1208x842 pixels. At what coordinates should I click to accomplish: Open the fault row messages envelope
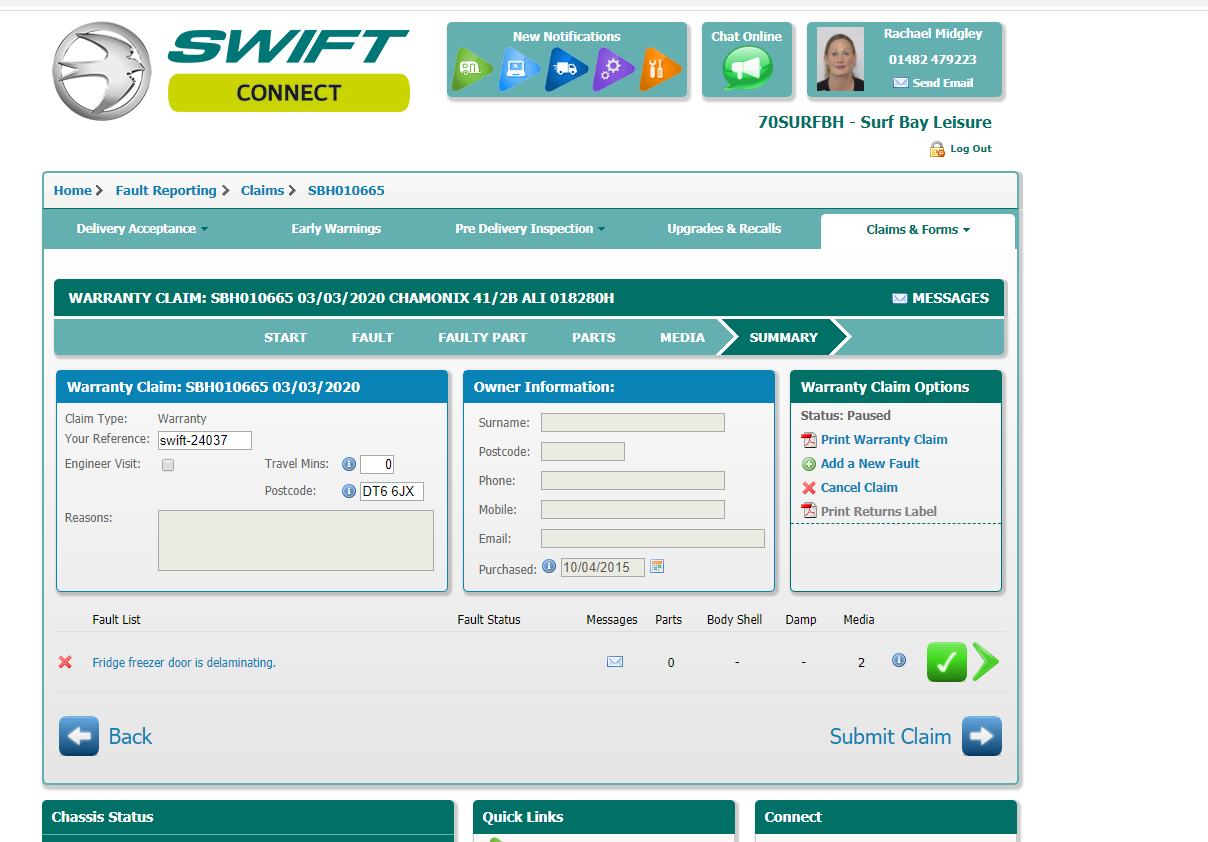tap(615, 662)
